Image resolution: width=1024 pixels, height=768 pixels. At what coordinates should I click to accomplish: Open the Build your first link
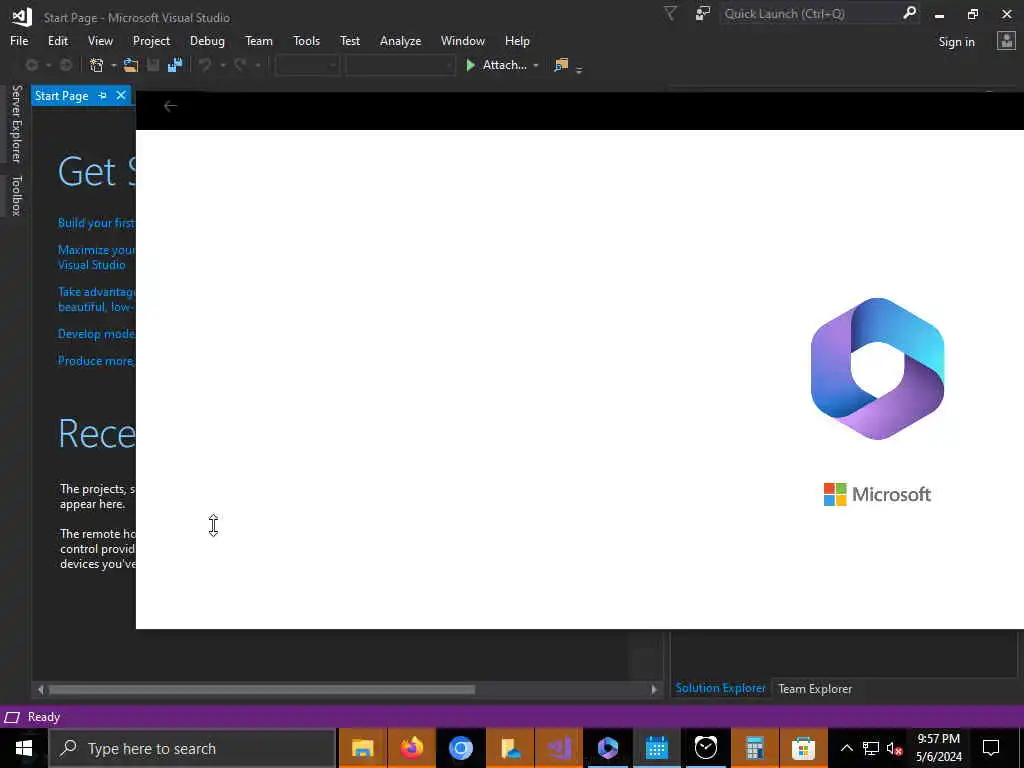tap(96, 223)
